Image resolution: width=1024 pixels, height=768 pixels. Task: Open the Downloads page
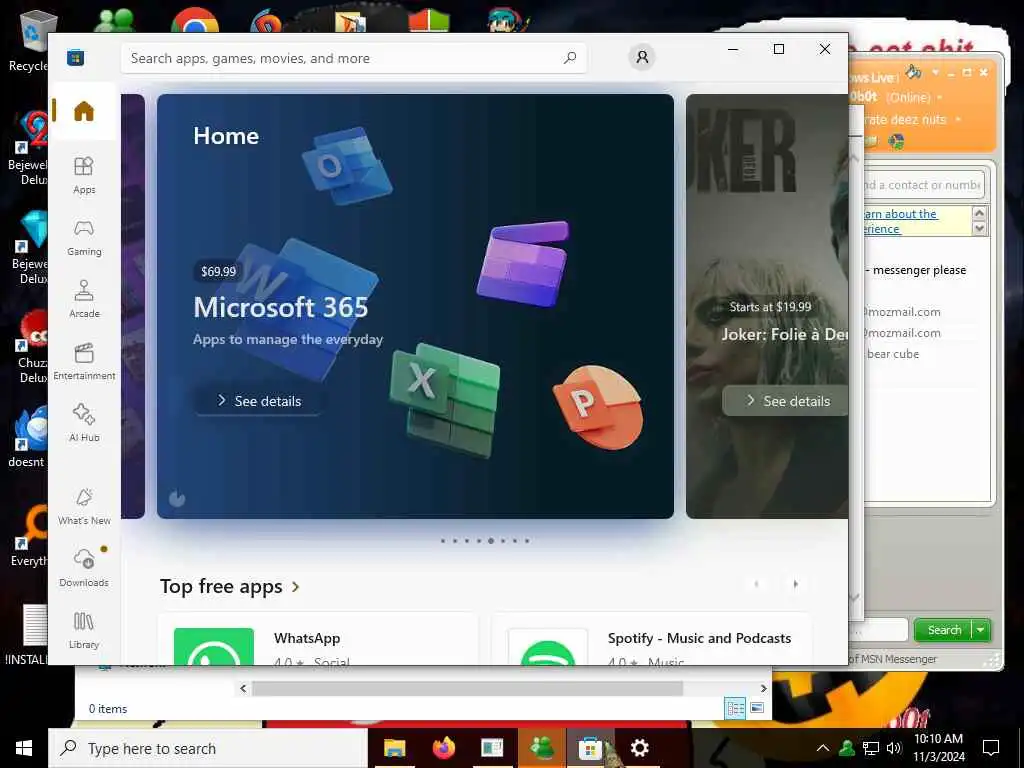pyautogui.click(x=84, y=568)
